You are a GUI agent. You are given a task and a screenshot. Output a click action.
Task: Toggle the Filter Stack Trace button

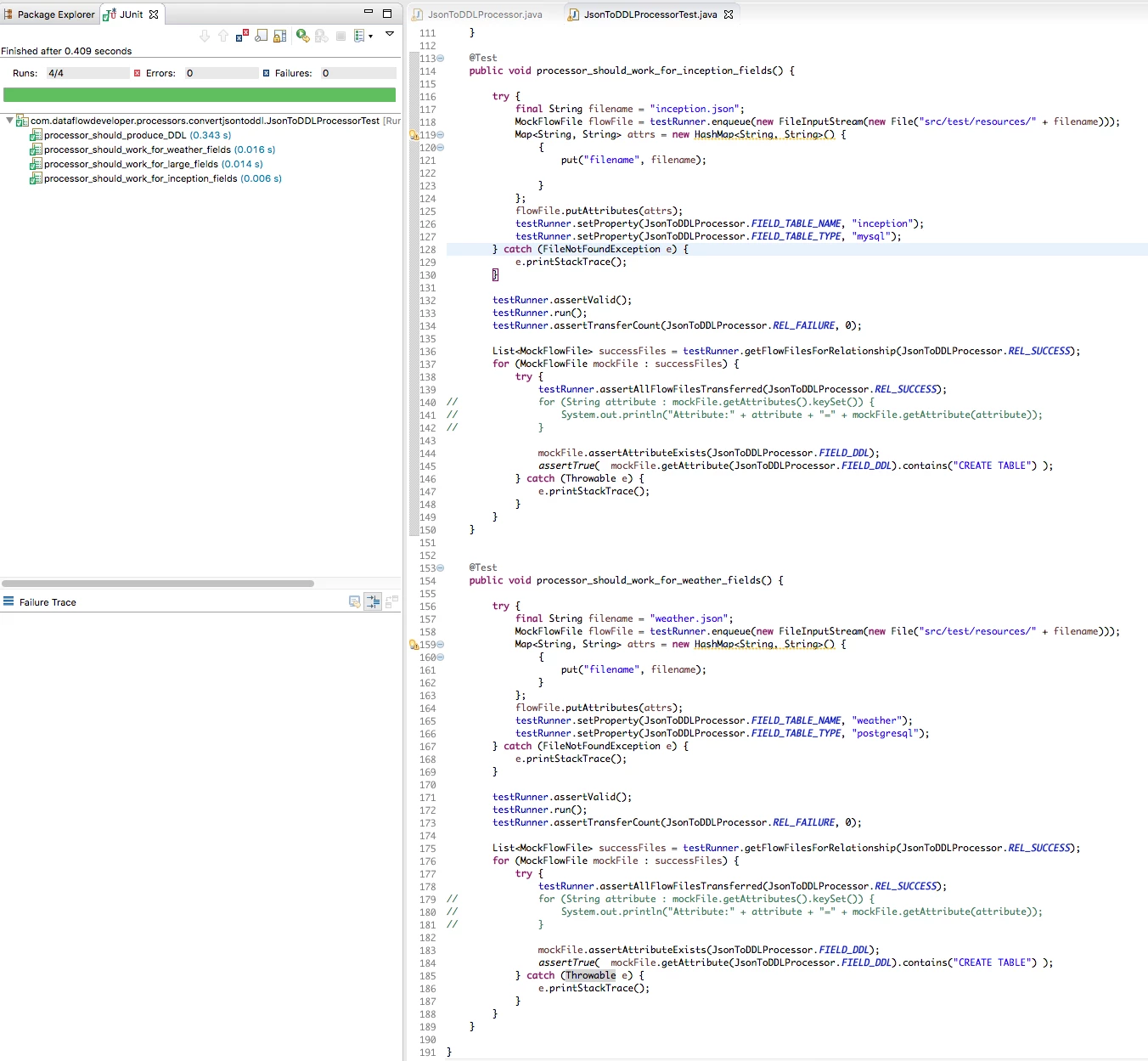(373, 601)
